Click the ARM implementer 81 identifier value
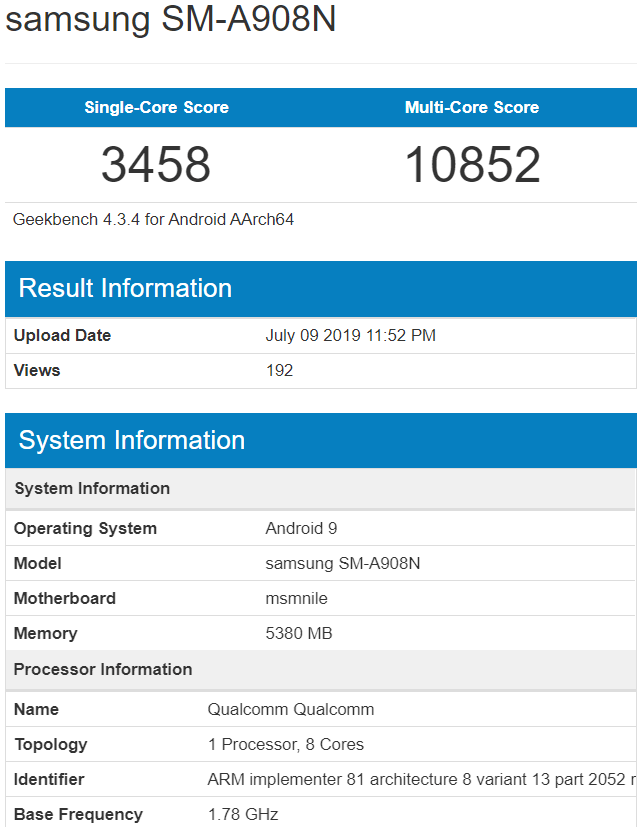This screenshot has height=827, width=639. 421,779
